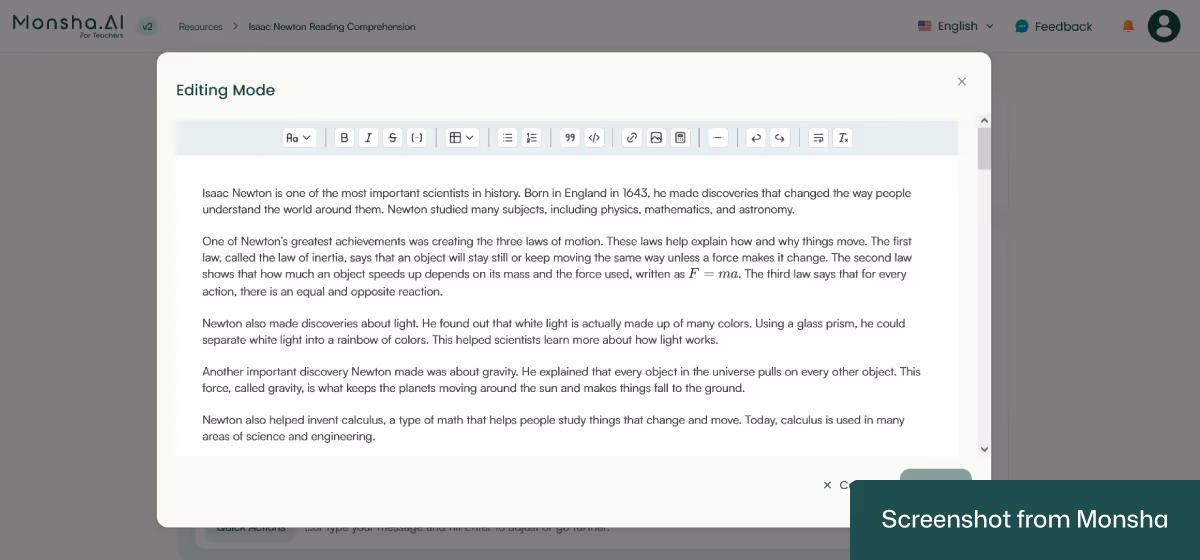Click the F = ma formula
The height and width of the screenshot is (560, 1200).
[x=714, y=274]
